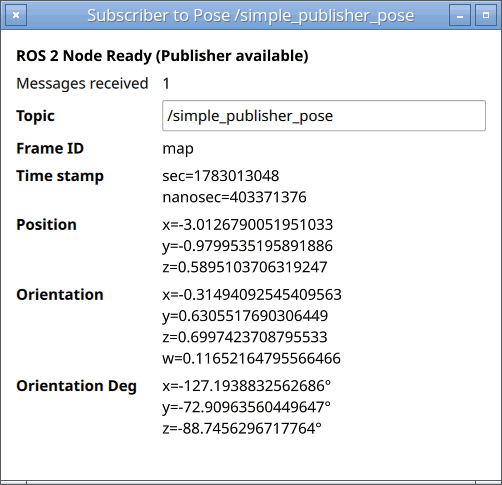Viewport: 502px width, 485px height.
Task: Click the frame ID value 'map'
Action: [178, 149]
